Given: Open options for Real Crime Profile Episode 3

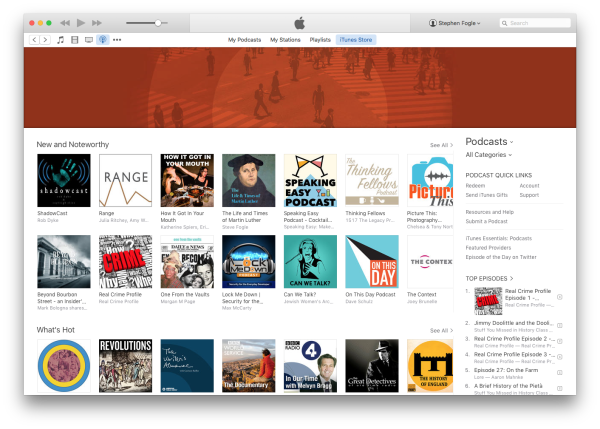Looking at the screenshot, I should (x=559, y=357).
